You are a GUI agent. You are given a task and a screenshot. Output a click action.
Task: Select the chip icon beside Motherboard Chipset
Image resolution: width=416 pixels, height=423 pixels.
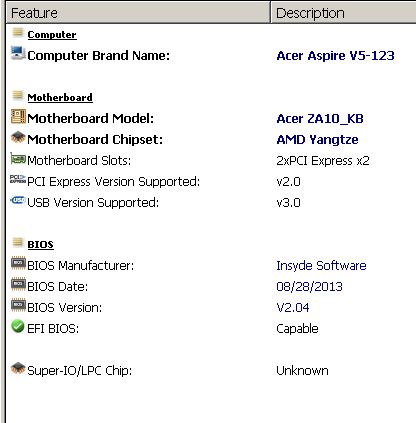(x=18, y=137)
